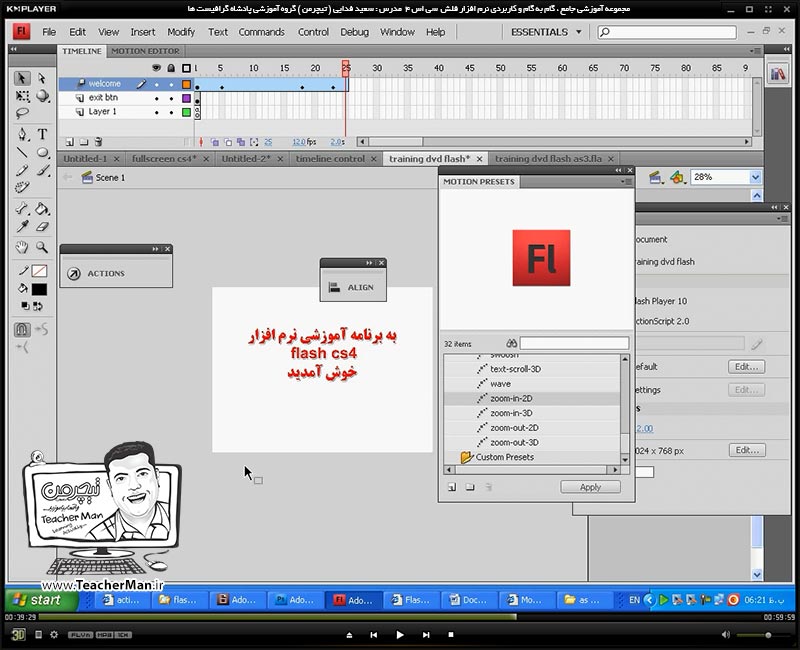Toggle visibility dot of exit btn layer

157,98
